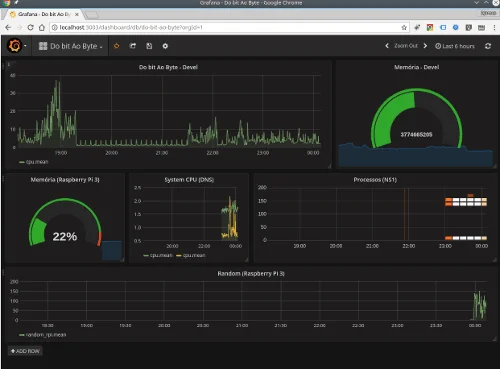Select the 'Grafana - Do bit Ao Byte' browser tab
Screen dimensions: 500x369
pos(44,14)
